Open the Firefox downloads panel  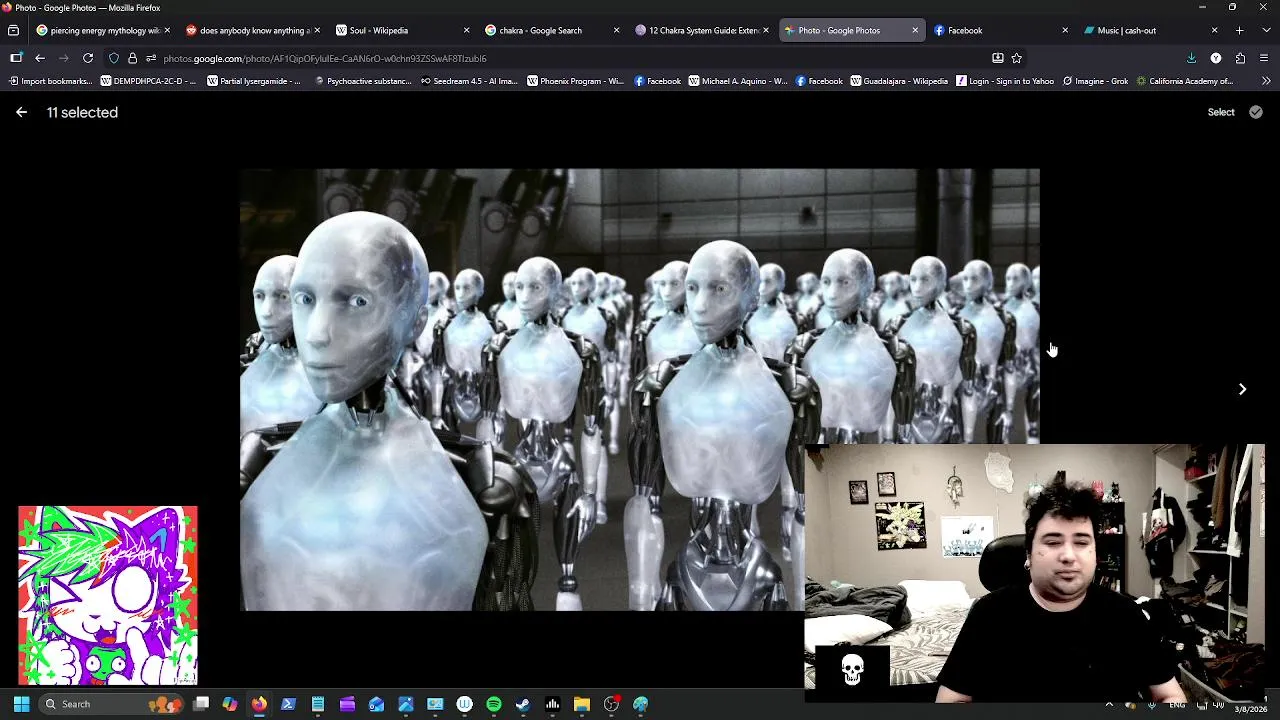[x=1191, y=58]
